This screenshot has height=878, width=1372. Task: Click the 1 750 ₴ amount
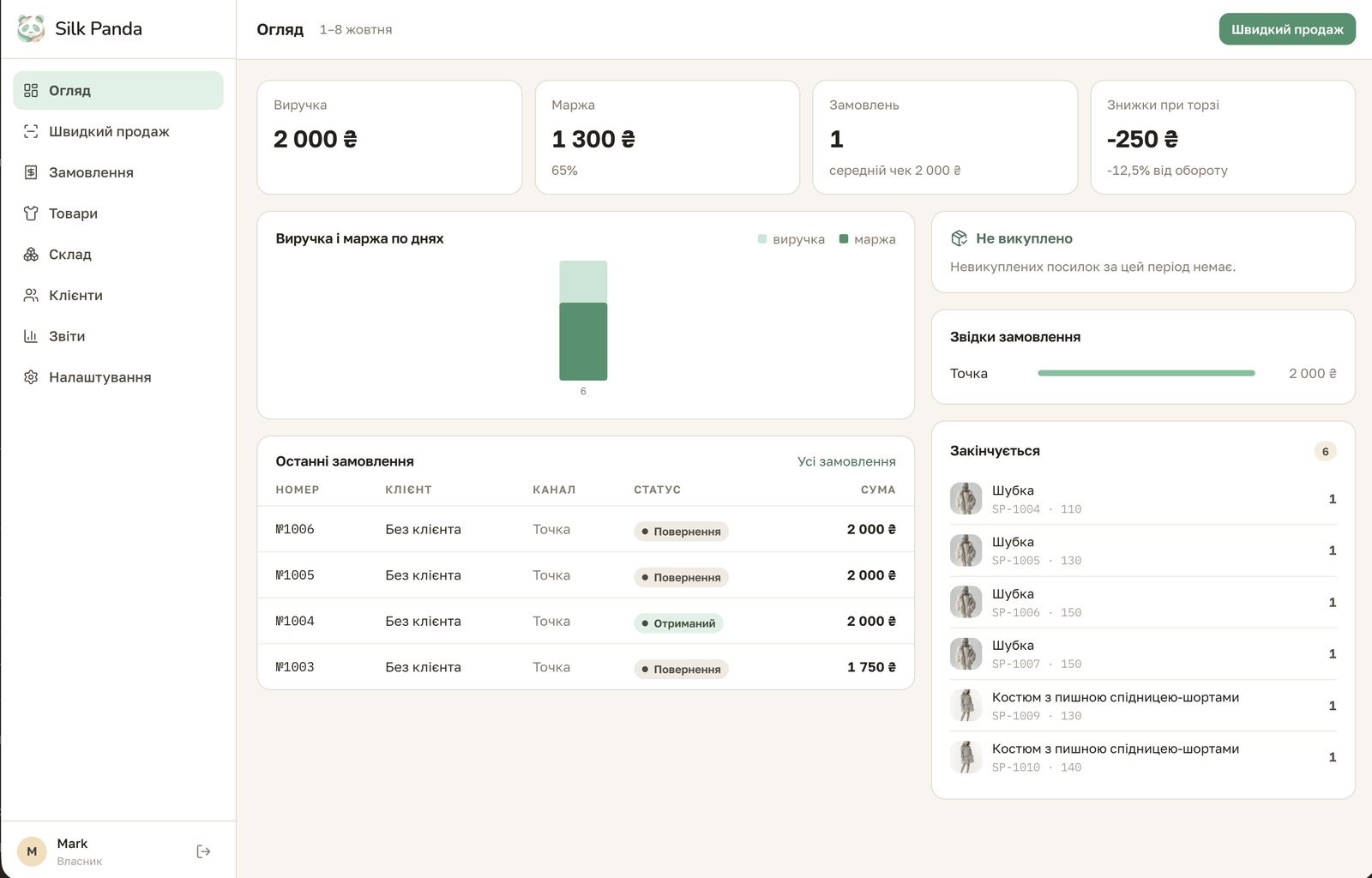871,667
